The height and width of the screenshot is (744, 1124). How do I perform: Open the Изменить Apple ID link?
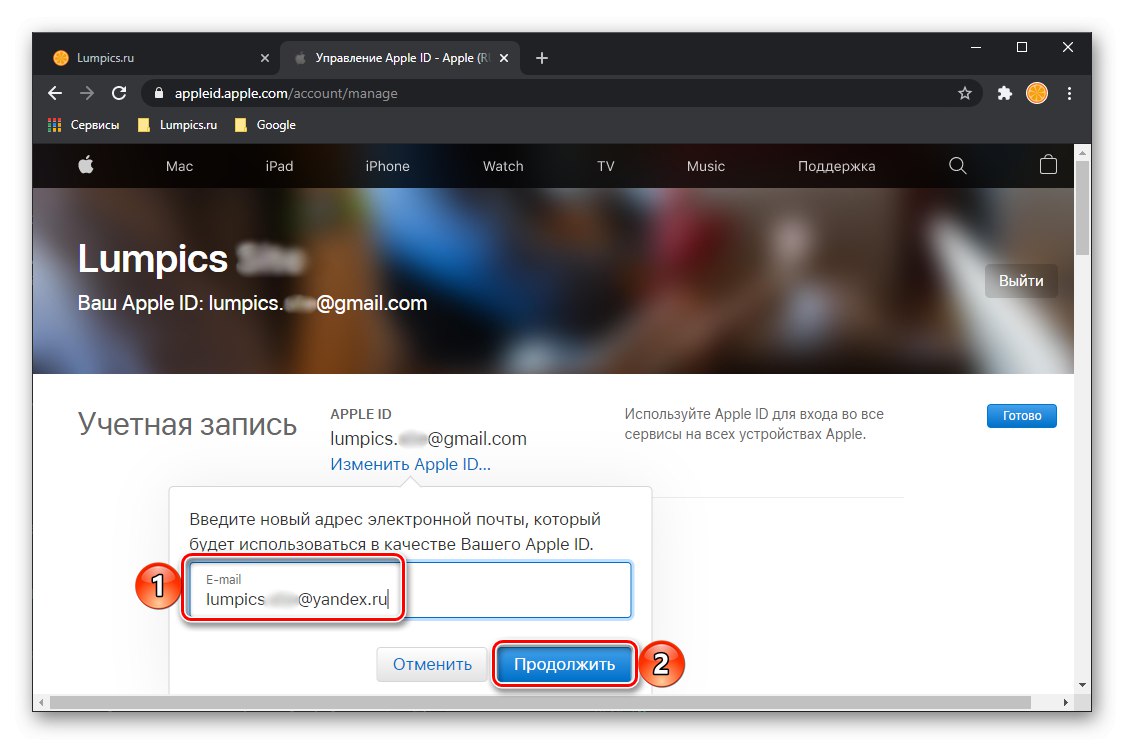pyautogui.click(x=411, y=463)
